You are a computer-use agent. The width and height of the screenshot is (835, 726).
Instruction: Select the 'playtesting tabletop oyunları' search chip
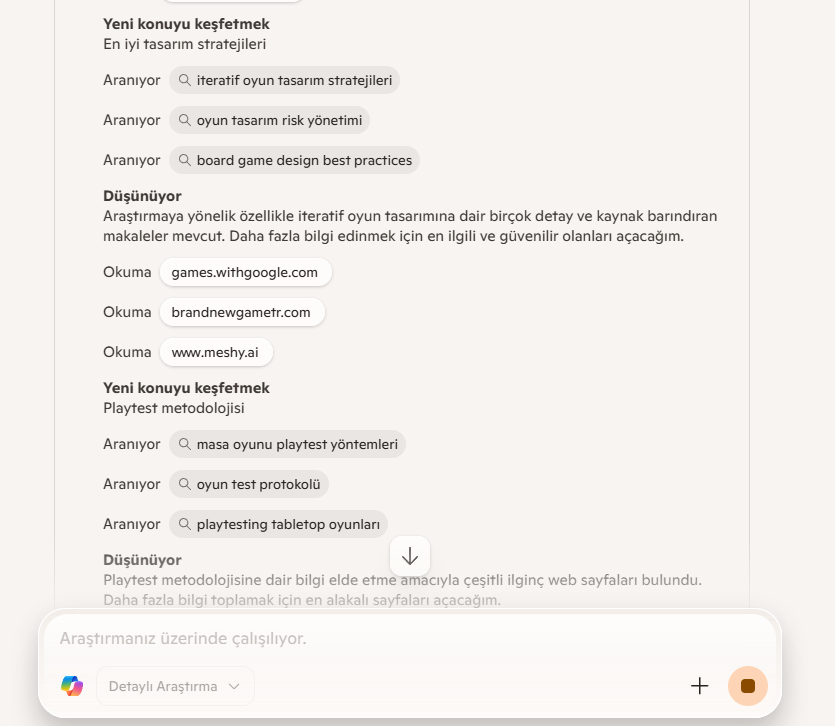pyautogui.click(x=279, y=524)
